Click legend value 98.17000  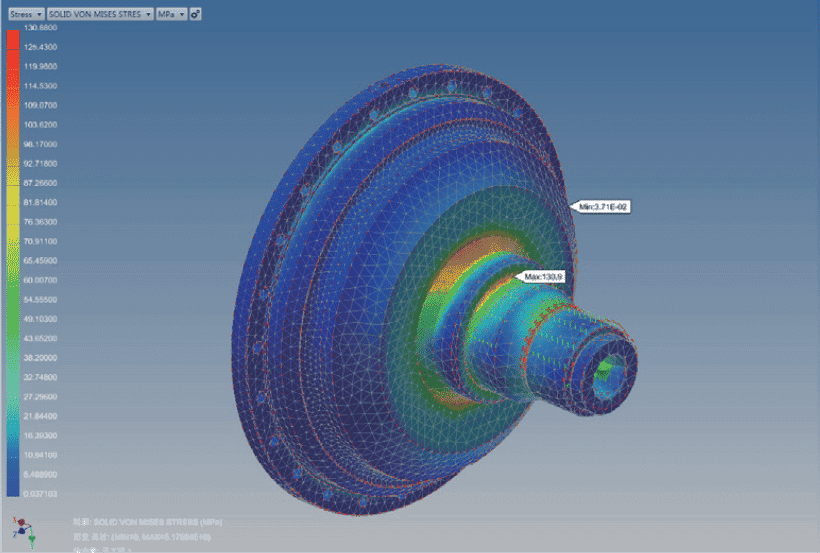(40, 144)
